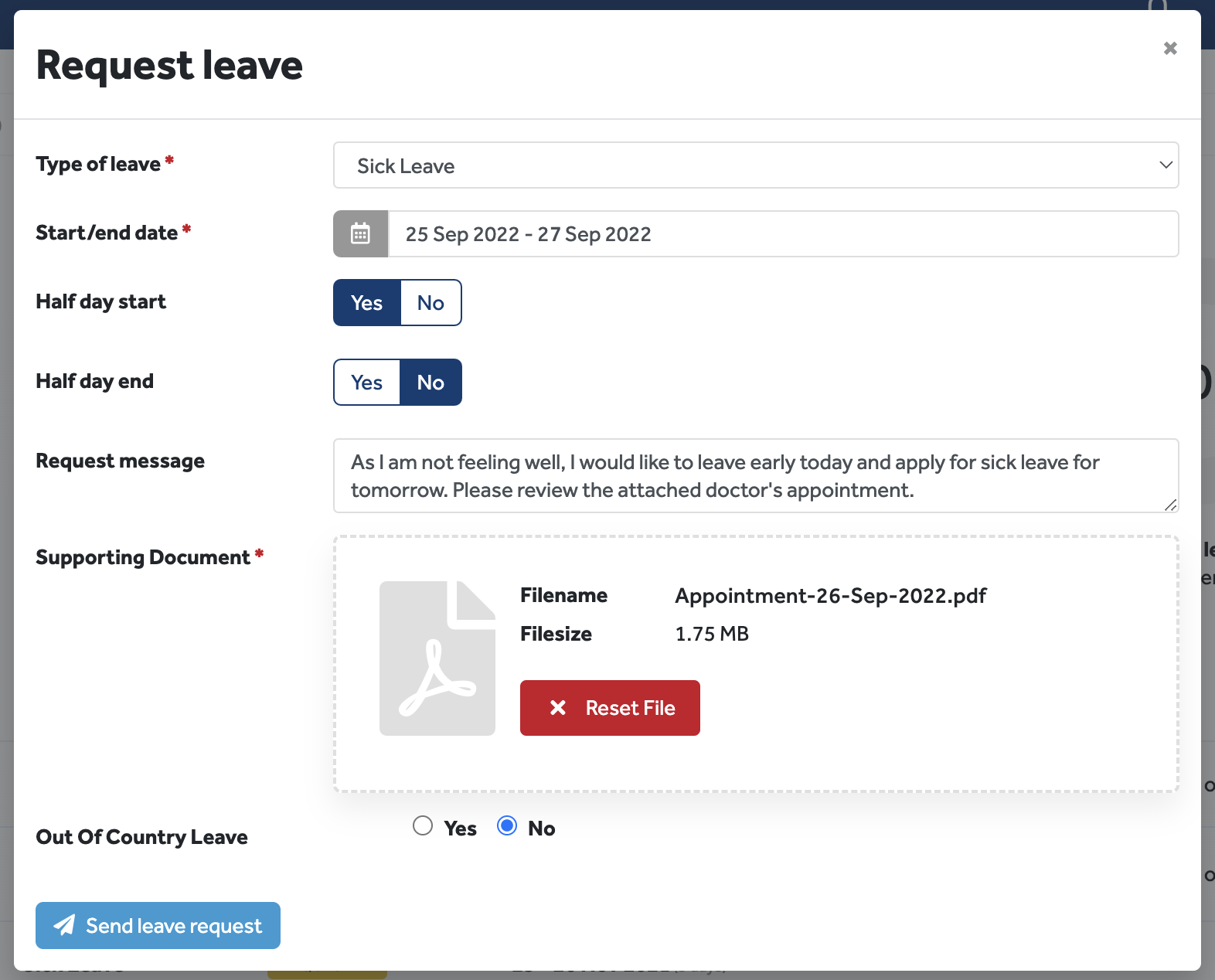Viewport: 1215px width, 980px height.
Task: Set Half day start to Yes
Action: click(367, 303)
